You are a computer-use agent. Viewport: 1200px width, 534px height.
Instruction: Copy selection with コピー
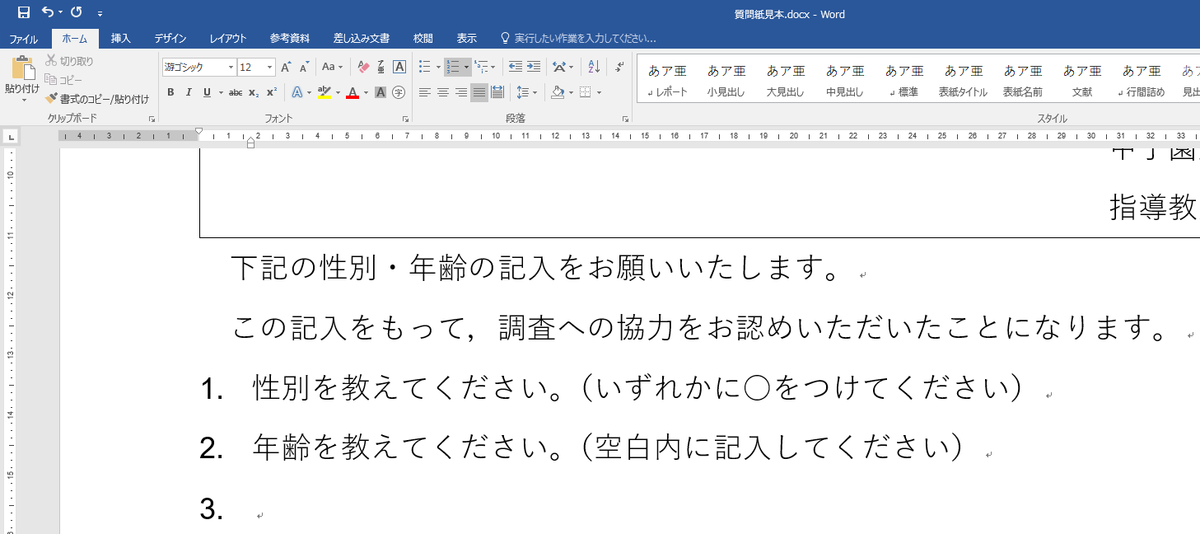click(x=65, y=79)
